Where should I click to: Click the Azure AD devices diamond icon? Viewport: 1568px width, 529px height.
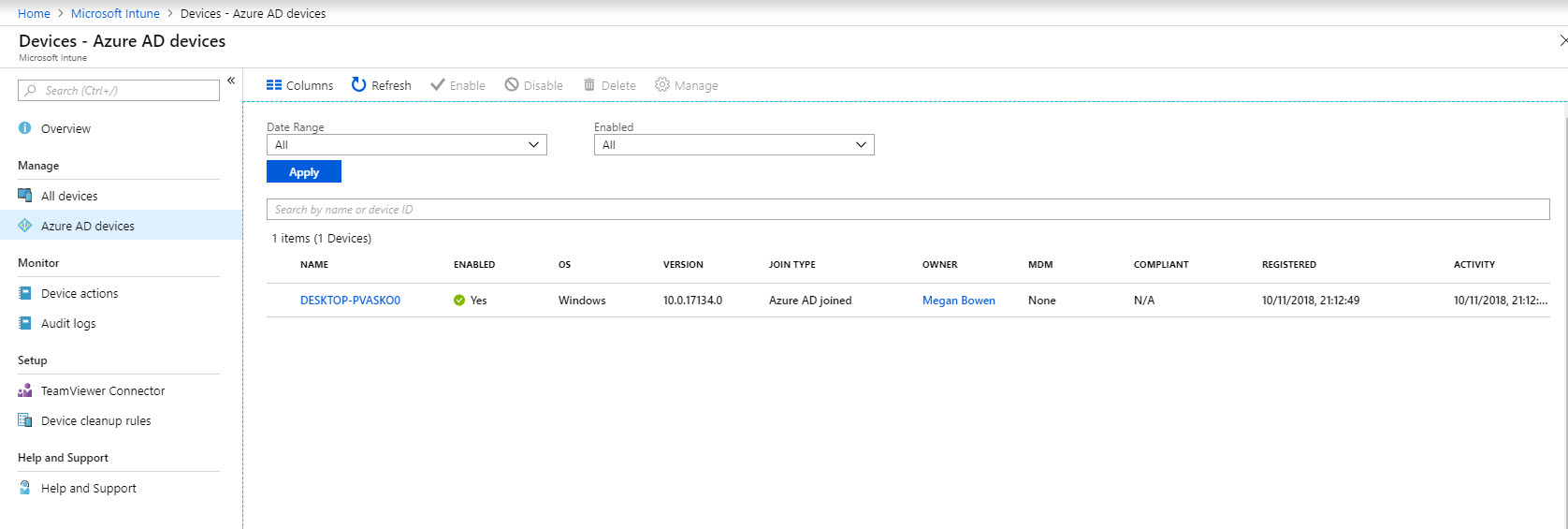click(x=25, y=226)
